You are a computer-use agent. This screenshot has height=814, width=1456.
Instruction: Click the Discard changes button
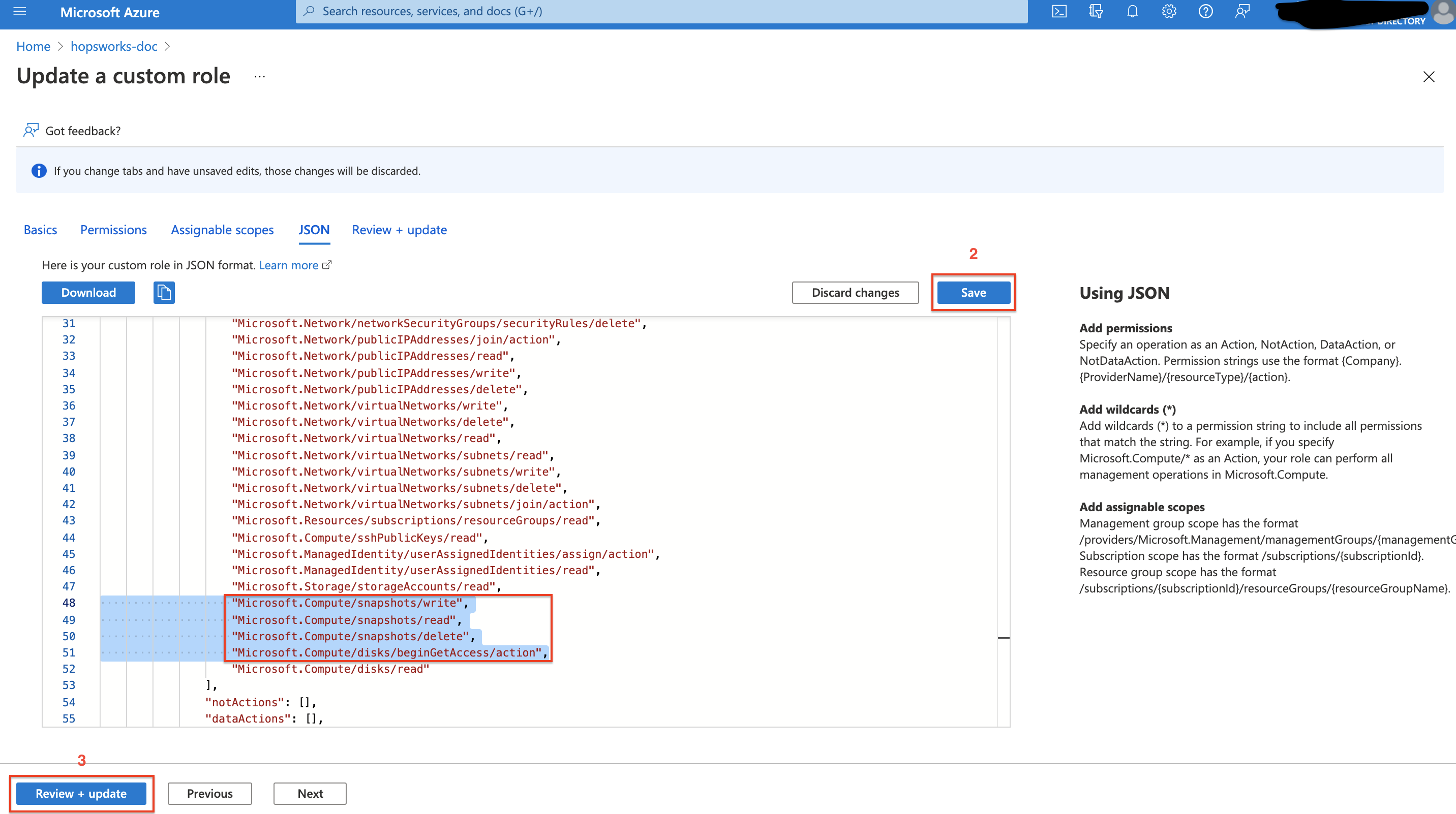pos(855,293)
